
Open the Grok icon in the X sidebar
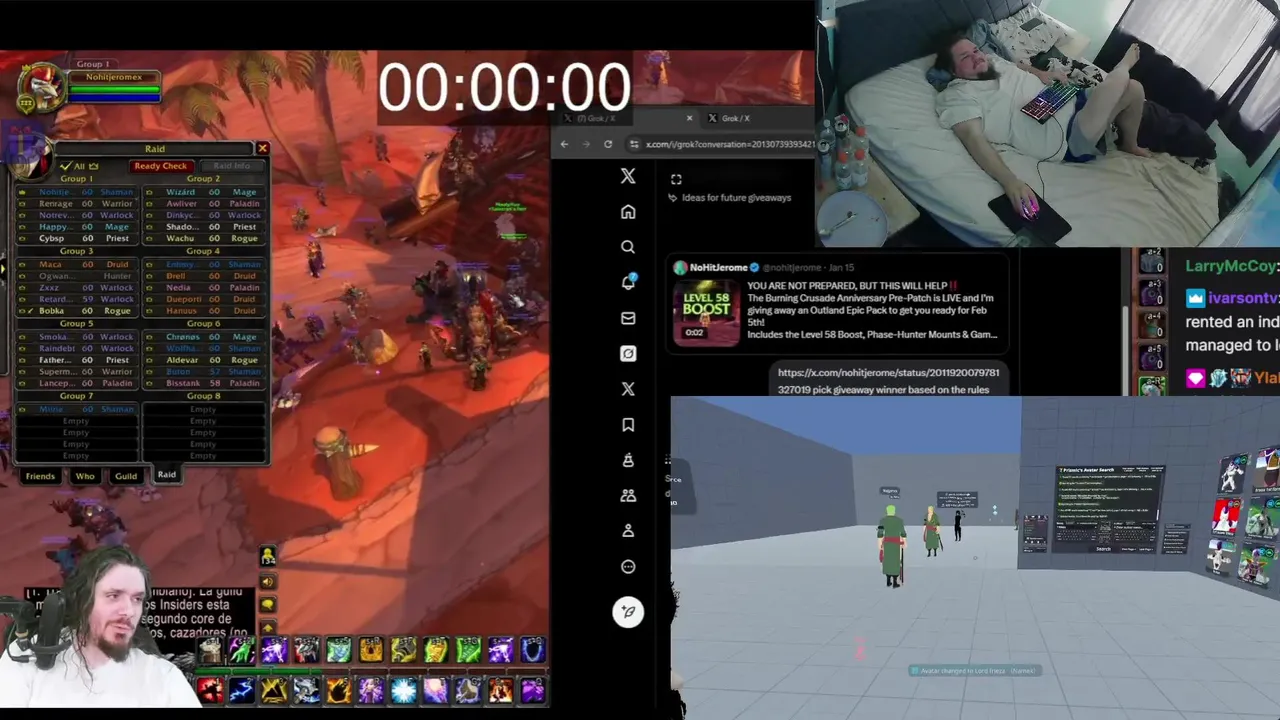click(628, 353)
